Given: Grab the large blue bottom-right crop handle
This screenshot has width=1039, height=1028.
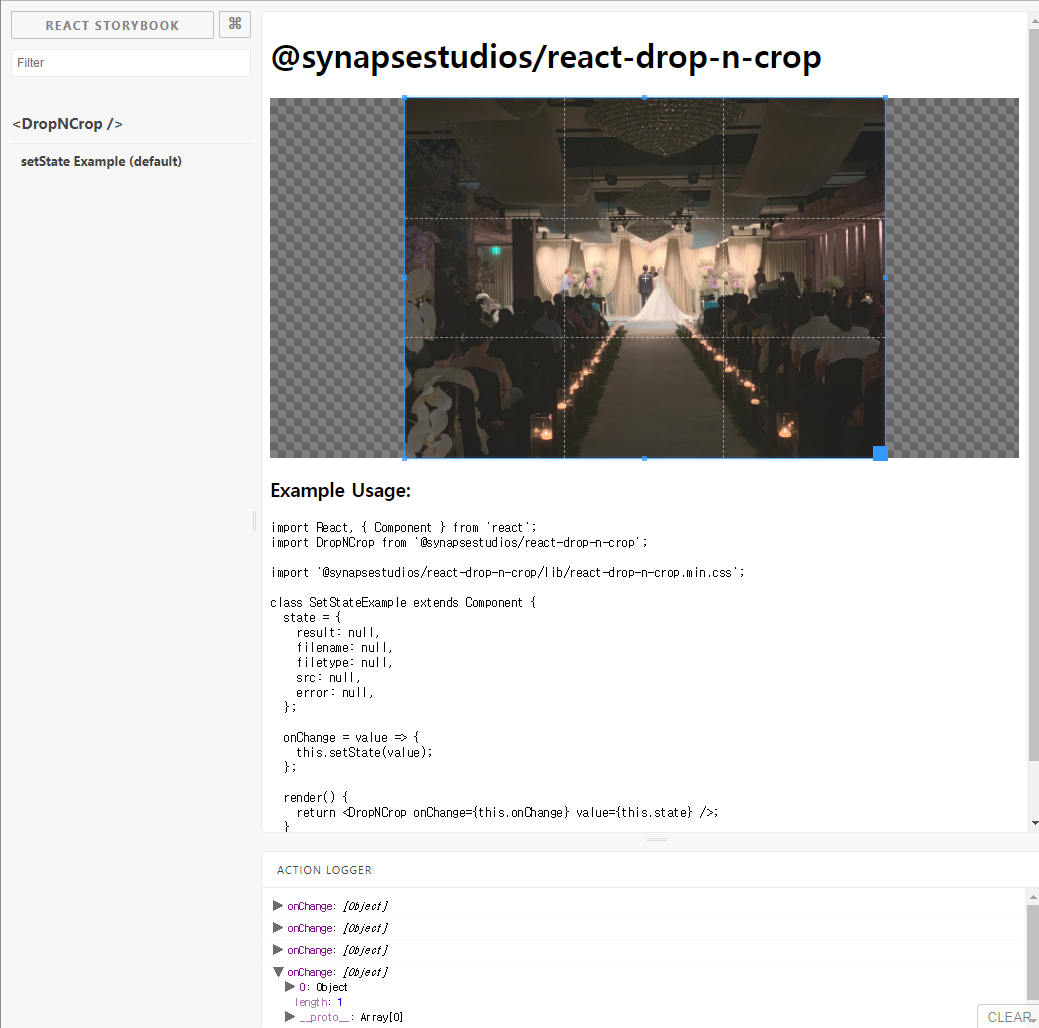Looking at the screenshot, I should [x=880, y=453].
